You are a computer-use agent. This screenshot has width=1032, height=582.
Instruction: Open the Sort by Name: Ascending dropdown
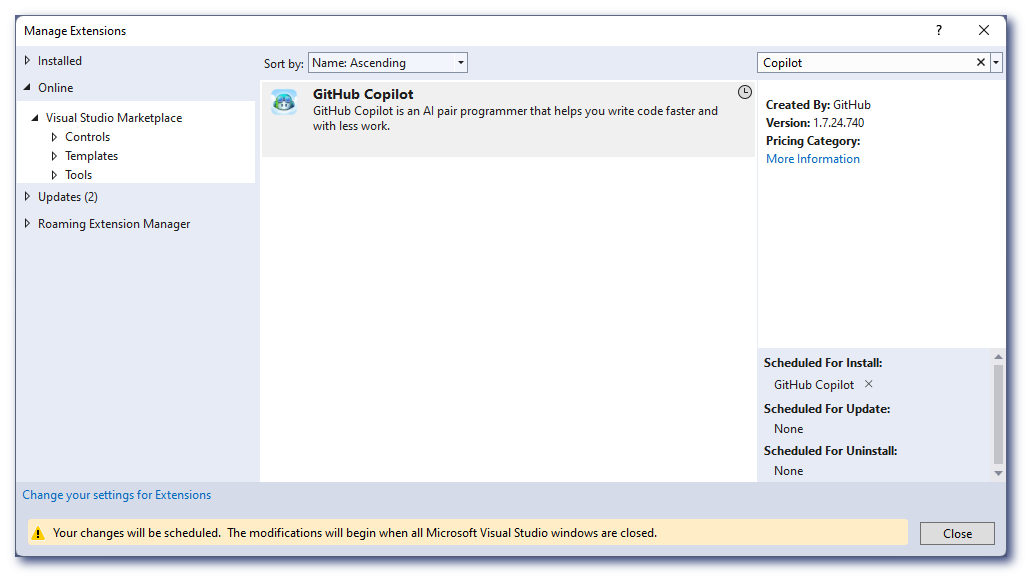(x=388, y=63)
